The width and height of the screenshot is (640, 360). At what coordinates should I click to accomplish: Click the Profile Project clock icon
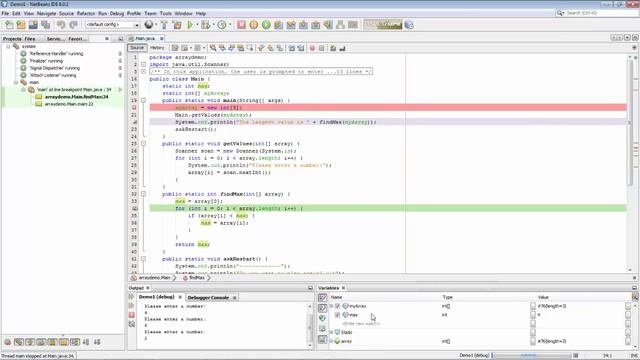coord(222,25)
